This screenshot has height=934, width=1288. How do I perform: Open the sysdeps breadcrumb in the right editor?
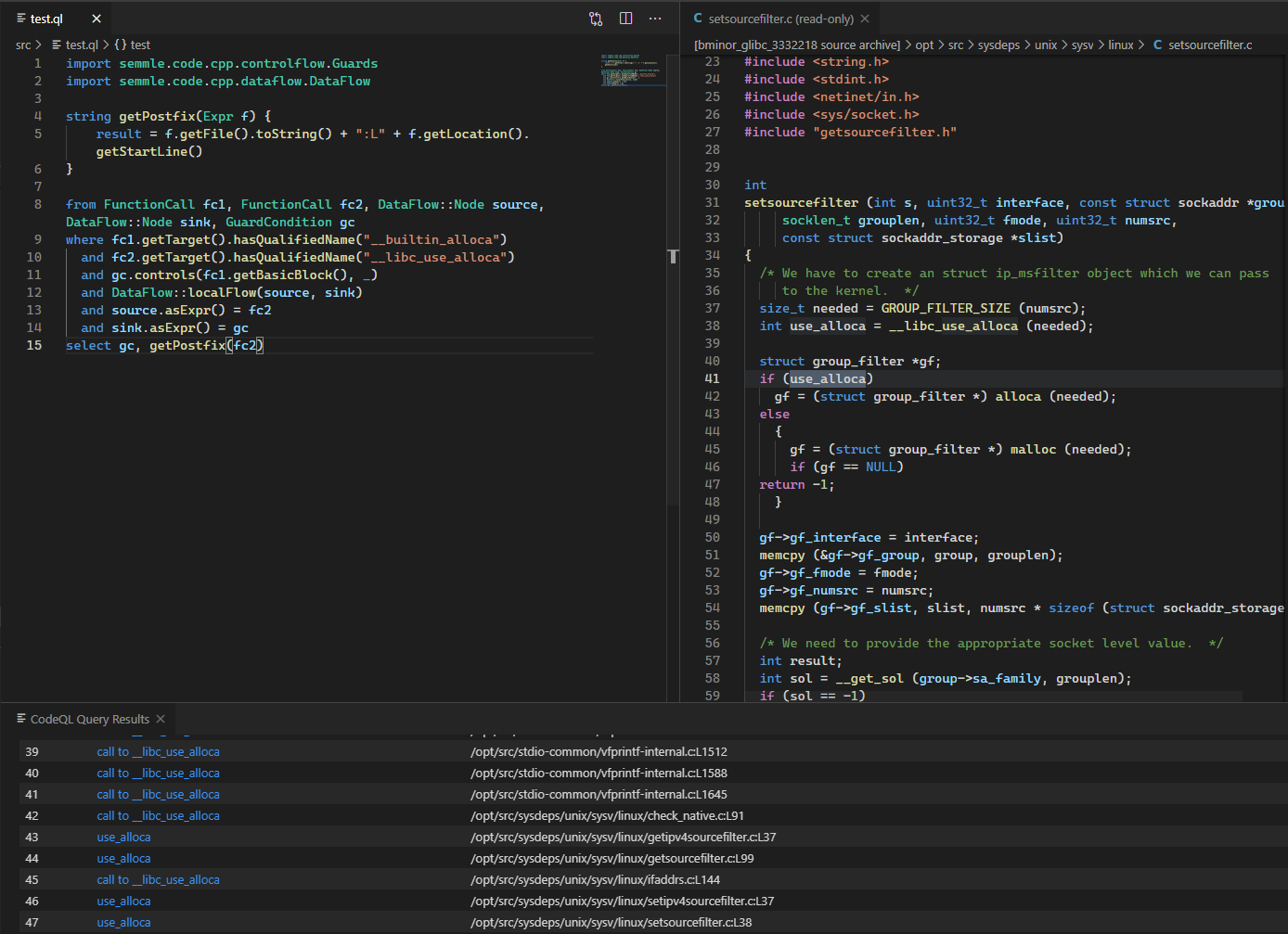pyautogui.click(x=999, y=44)
